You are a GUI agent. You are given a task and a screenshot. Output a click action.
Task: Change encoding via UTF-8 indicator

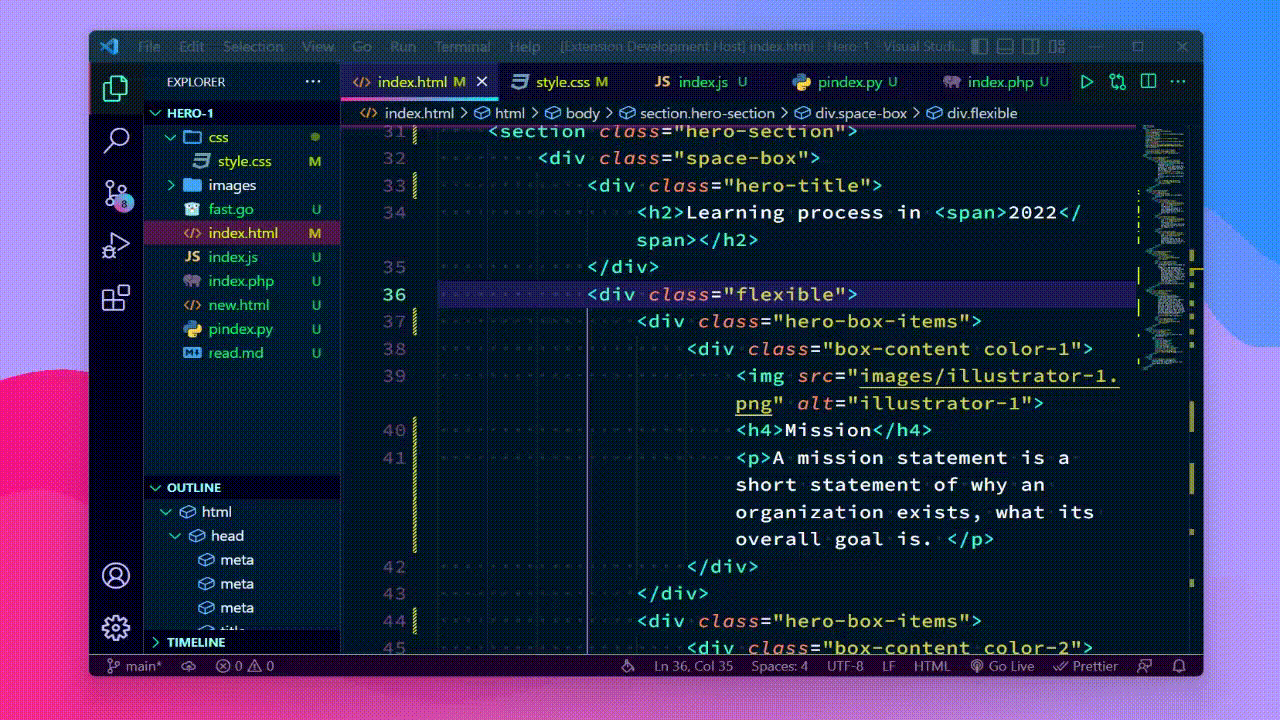[845, 666]
